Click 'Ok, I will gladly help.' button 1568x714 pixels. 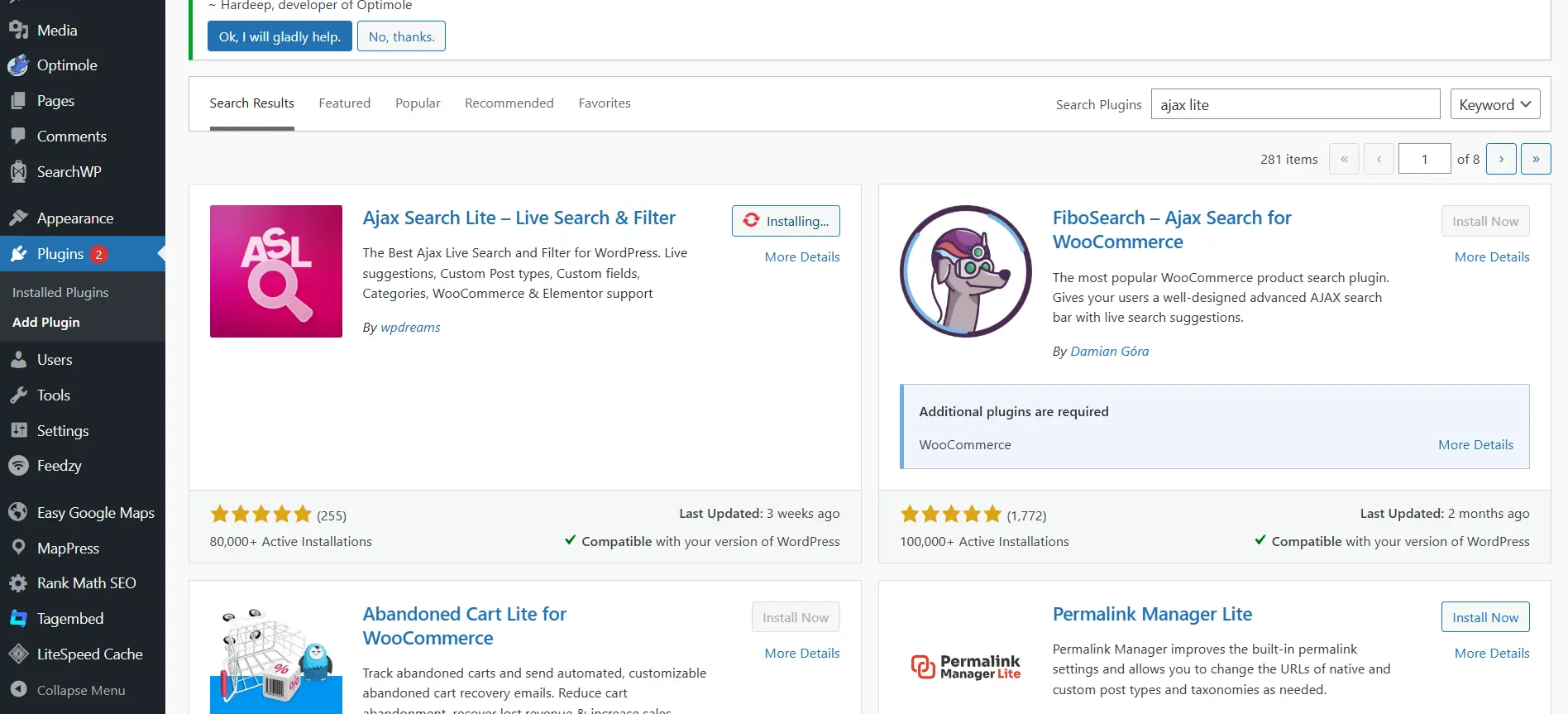[280, 36]
